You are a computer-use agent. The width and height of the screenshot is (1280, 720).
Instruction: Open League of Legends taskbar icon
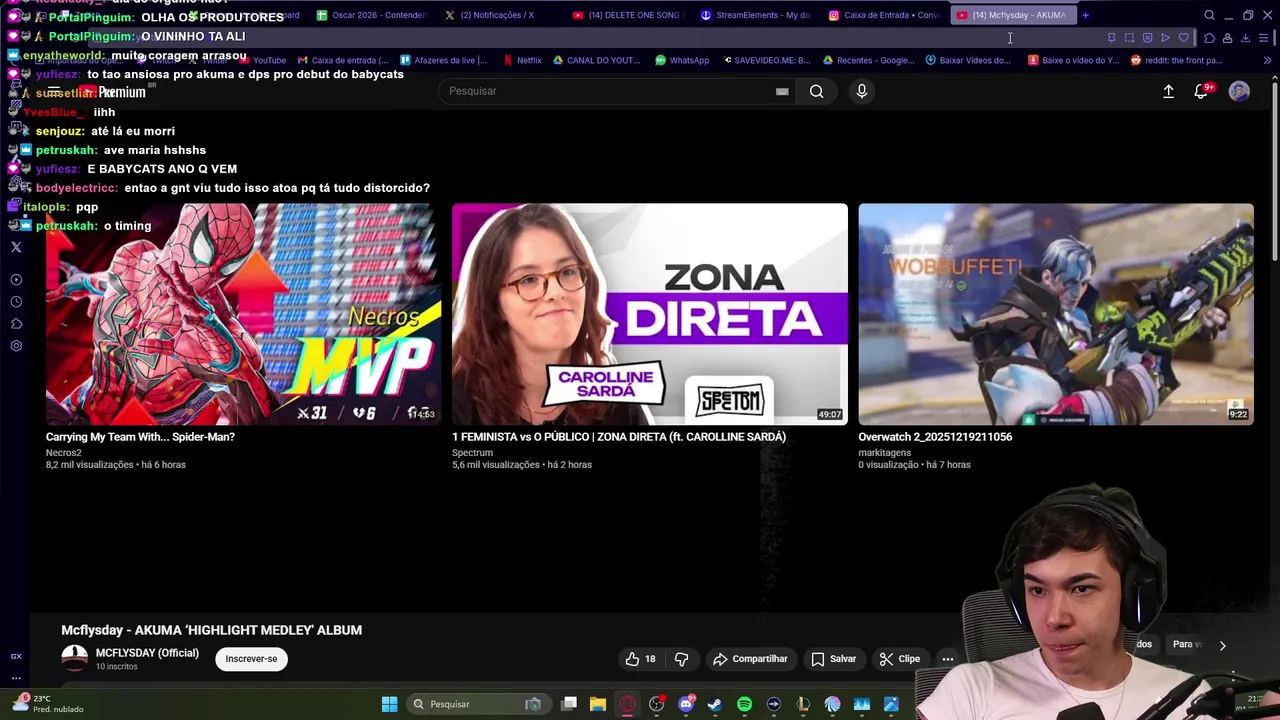[x=803, y=704]
